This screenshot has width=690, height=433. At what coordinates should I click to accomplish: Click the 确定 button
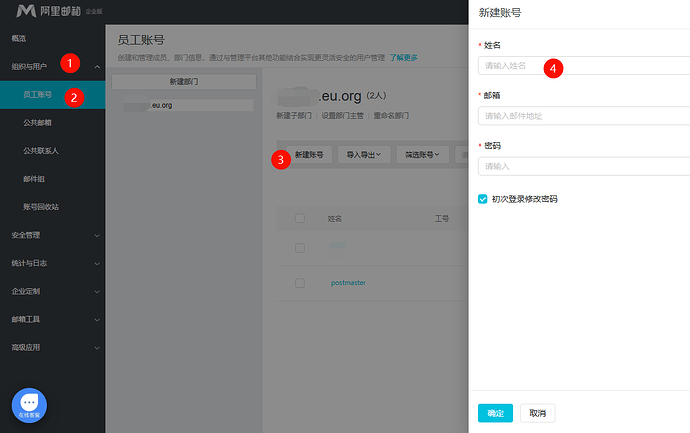(x=495, y=413)
